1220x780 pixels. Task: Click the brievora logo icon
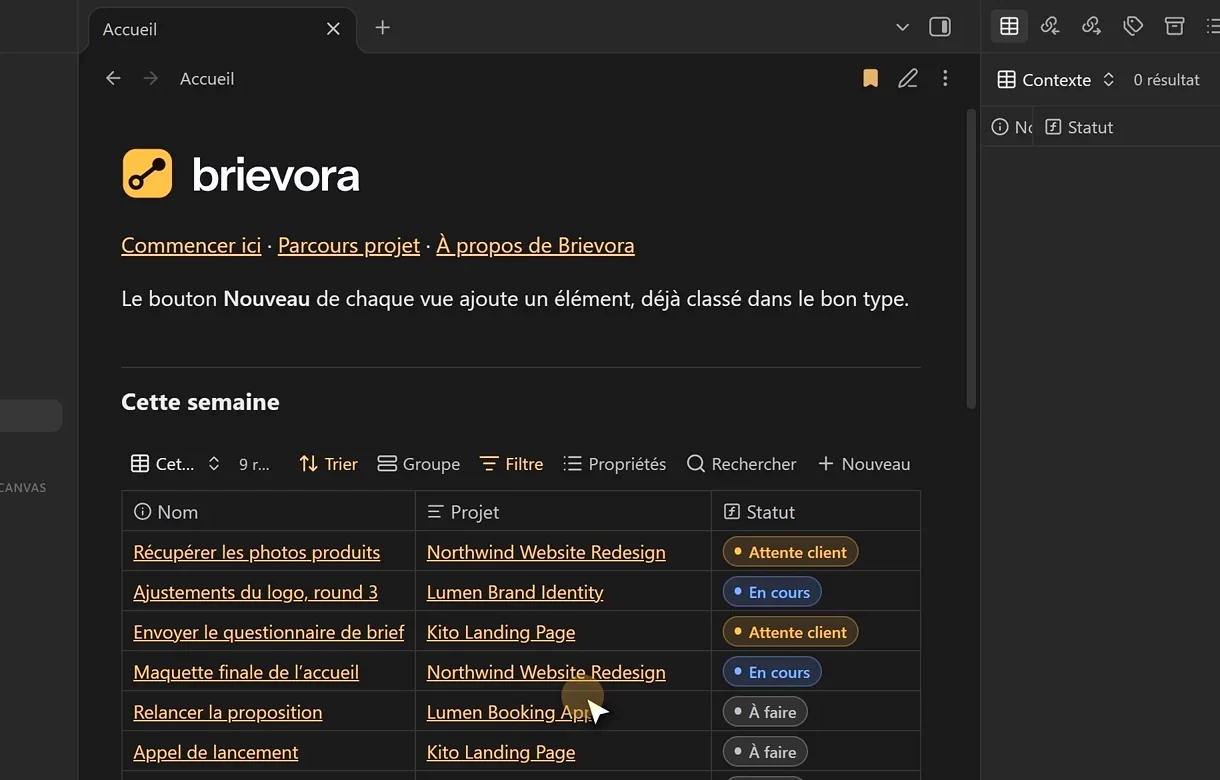(x=147, y=174)
